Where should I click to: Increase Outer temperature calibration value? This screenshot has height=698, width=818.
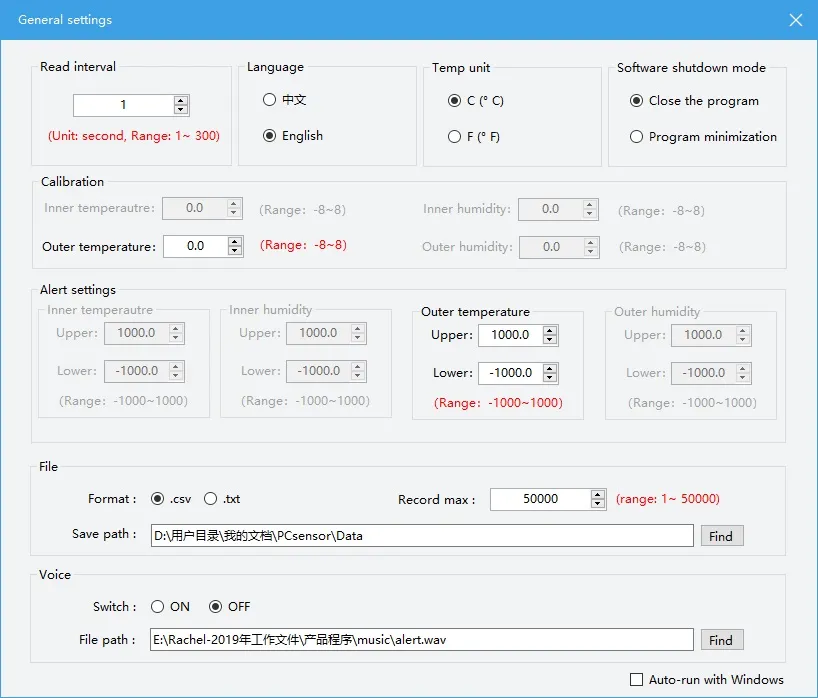[x=235, y=242]
